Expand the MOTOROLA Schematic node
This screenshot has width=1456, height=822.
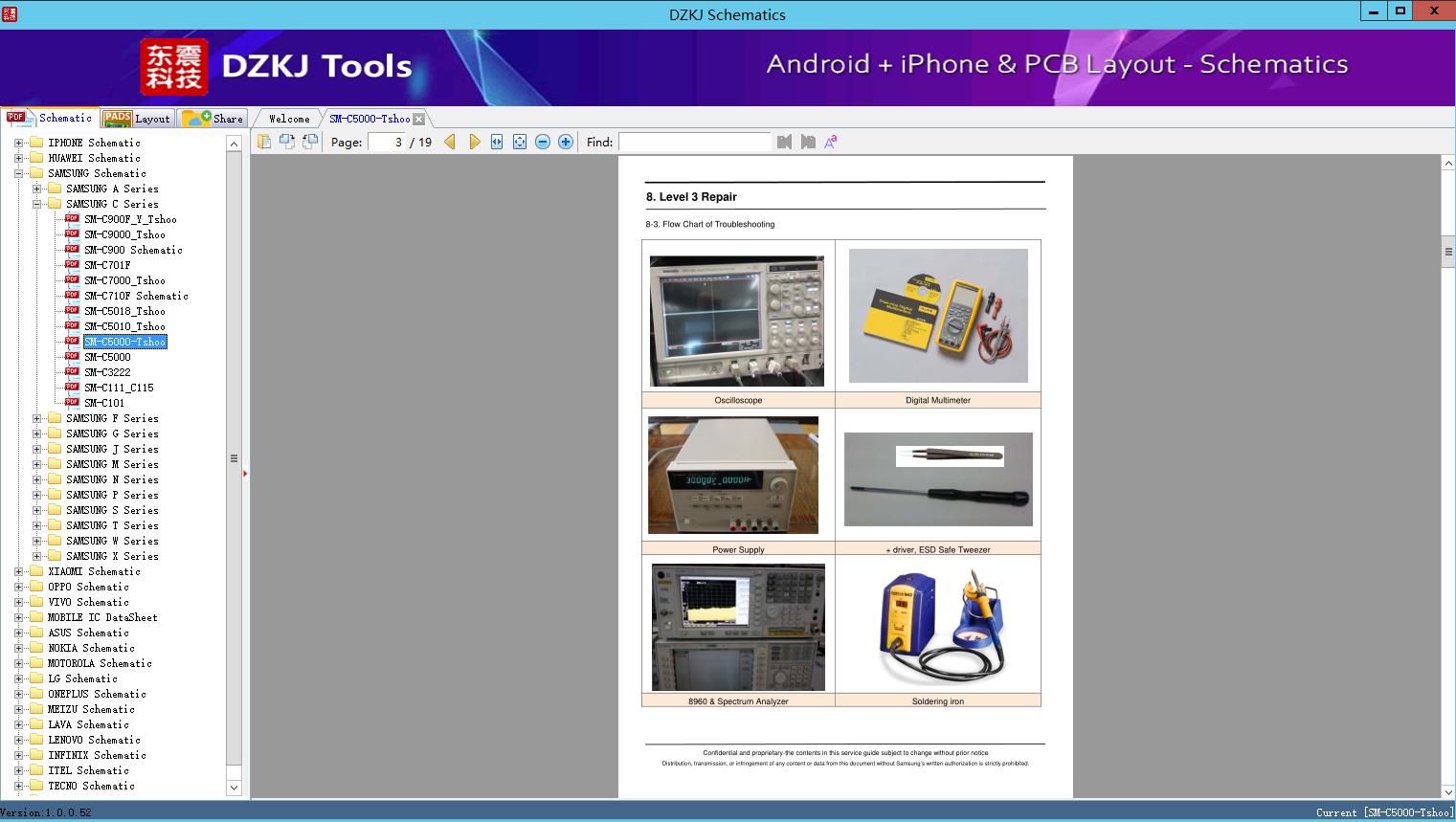tap(18, 663)
